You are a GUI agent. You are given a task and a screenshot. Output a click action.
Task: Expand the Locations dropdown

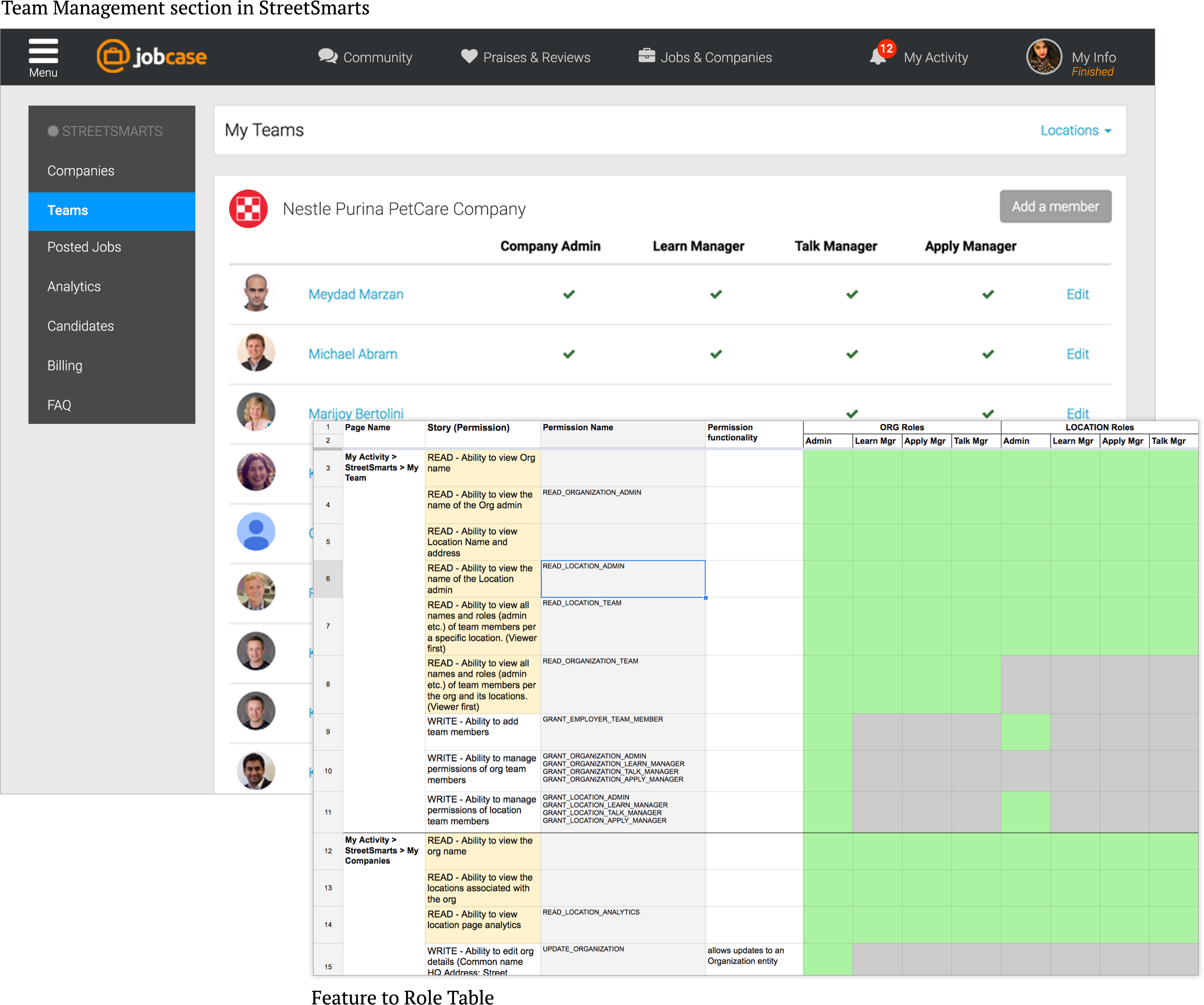[1076, 131]
